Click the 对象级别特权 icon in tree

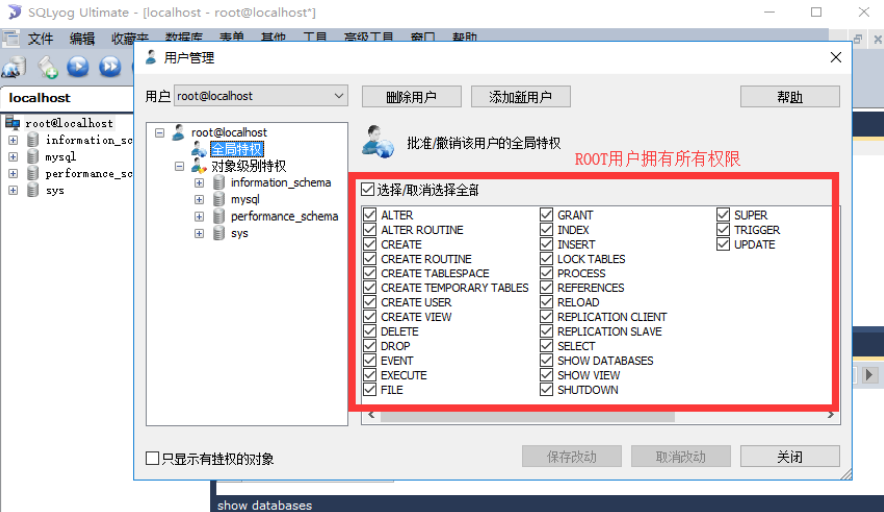point(198,166)
